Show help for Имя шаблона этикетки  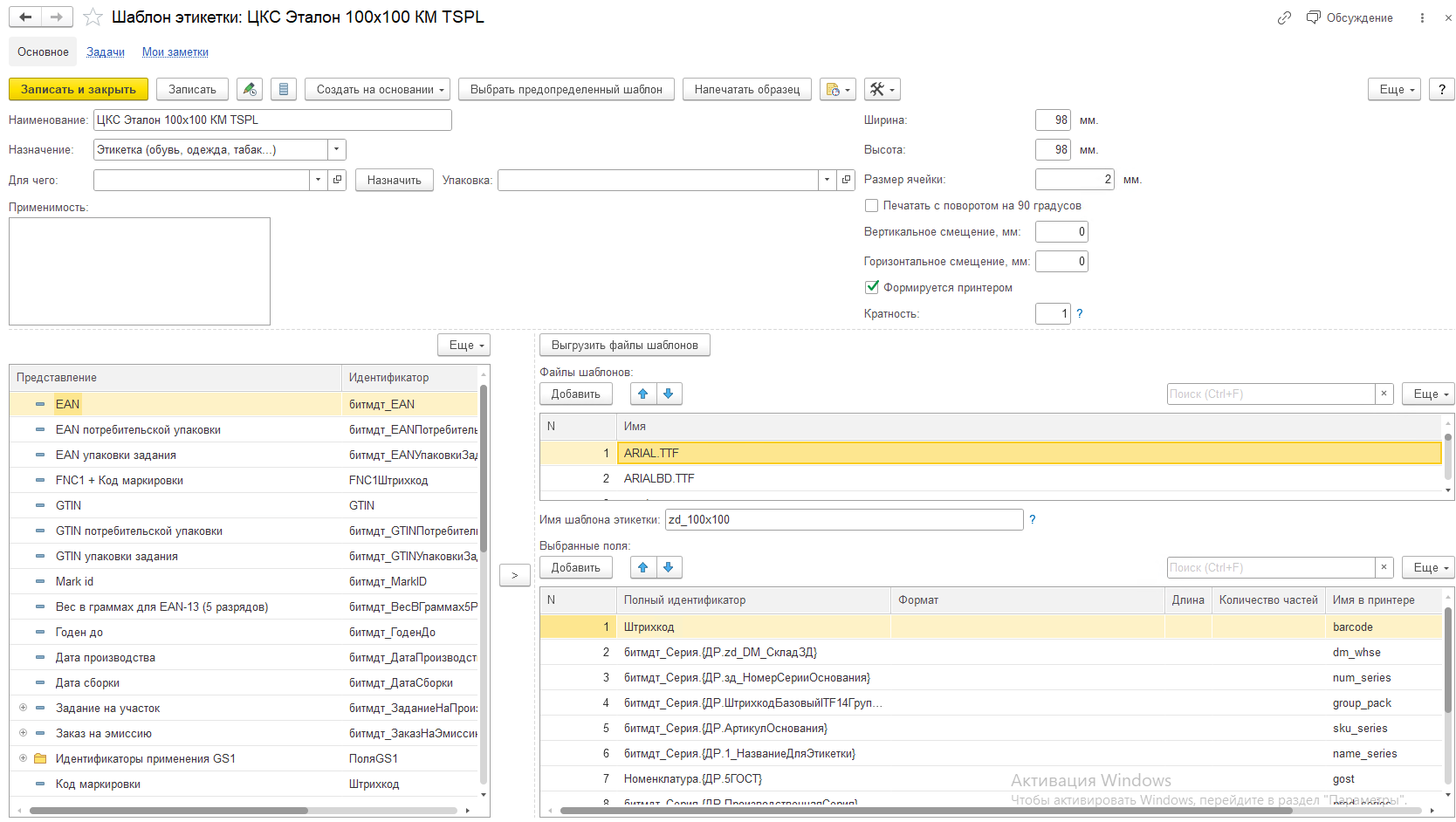[1033, 519]
